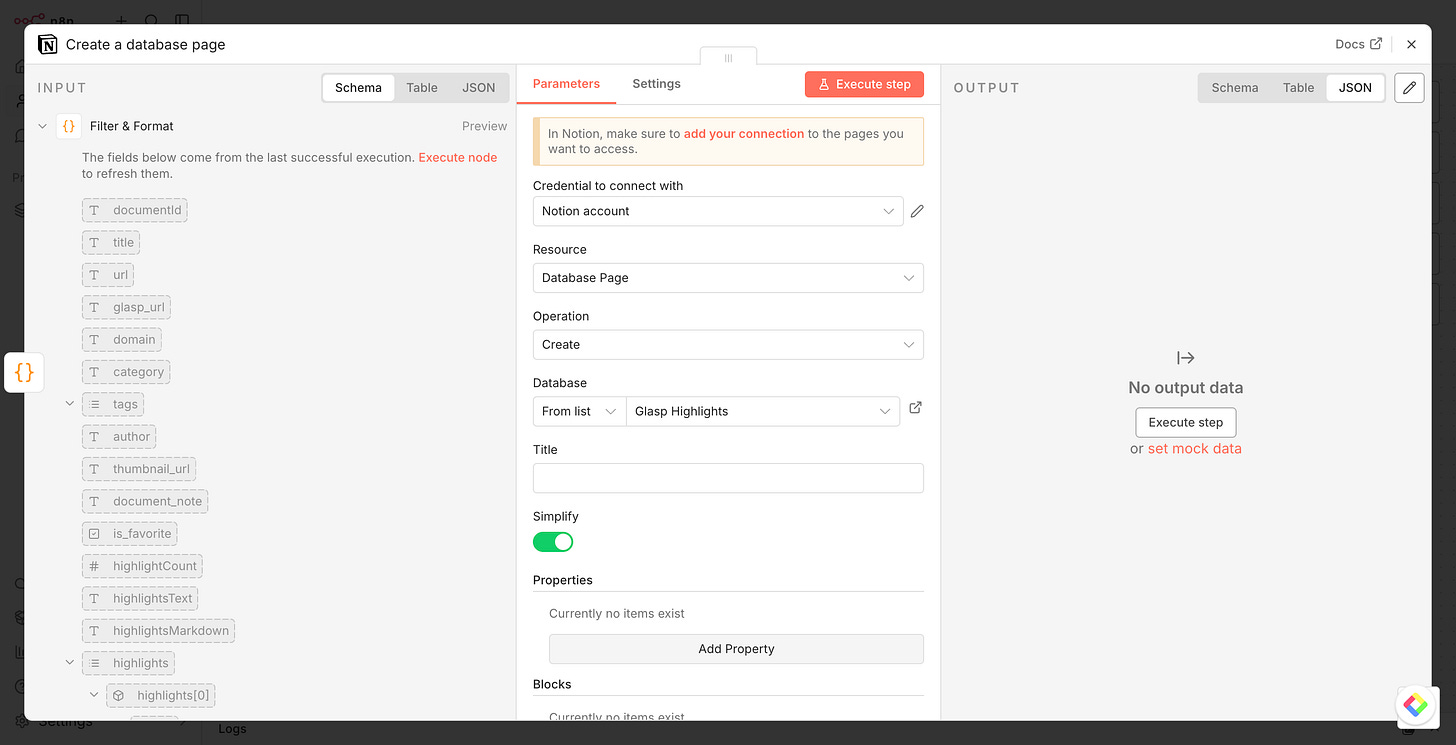The width and height of the screenshot is (1456, 745).
Task: Open the Operation dropdown showing Create
Action: [728, 344]
